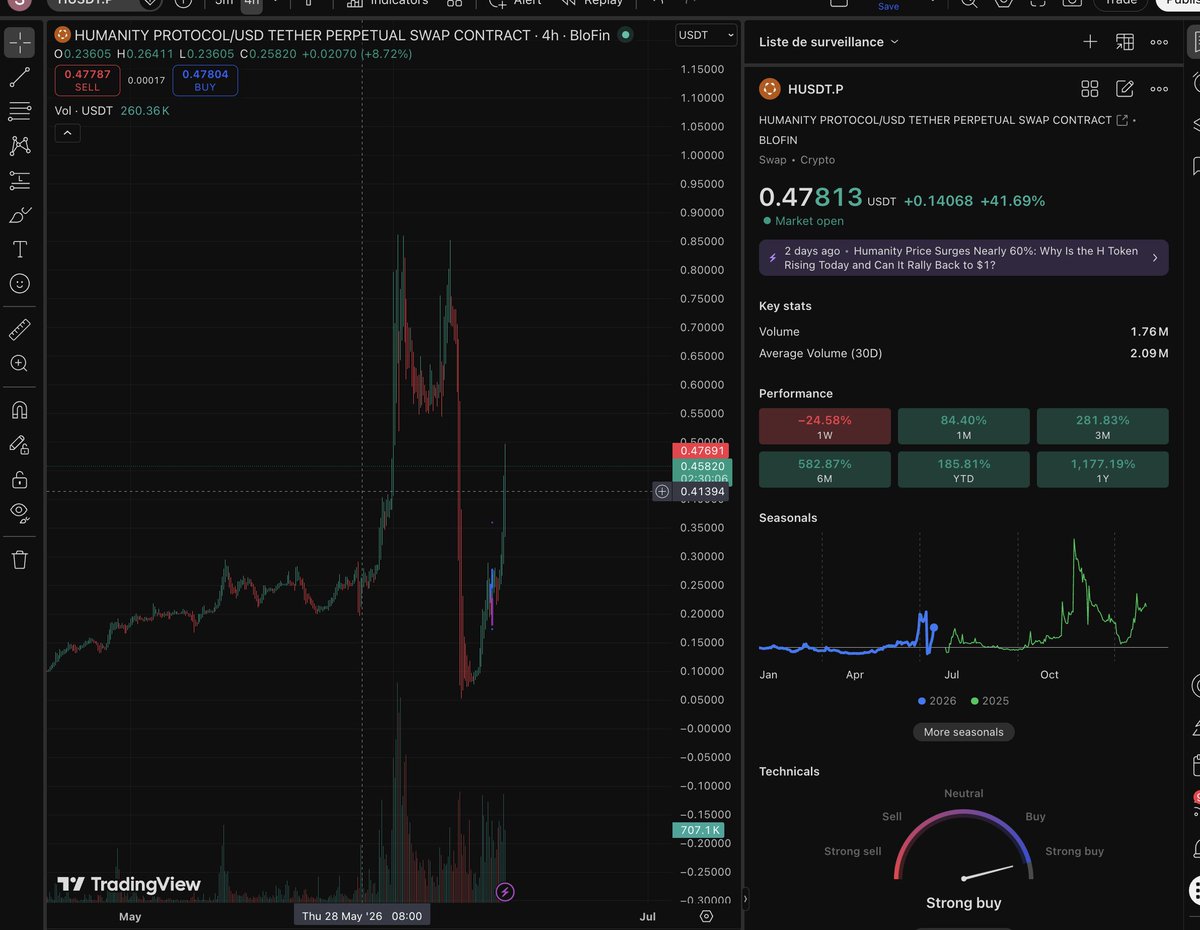
Task: Click the trash remove objects icon
Action: pos(19,559)
